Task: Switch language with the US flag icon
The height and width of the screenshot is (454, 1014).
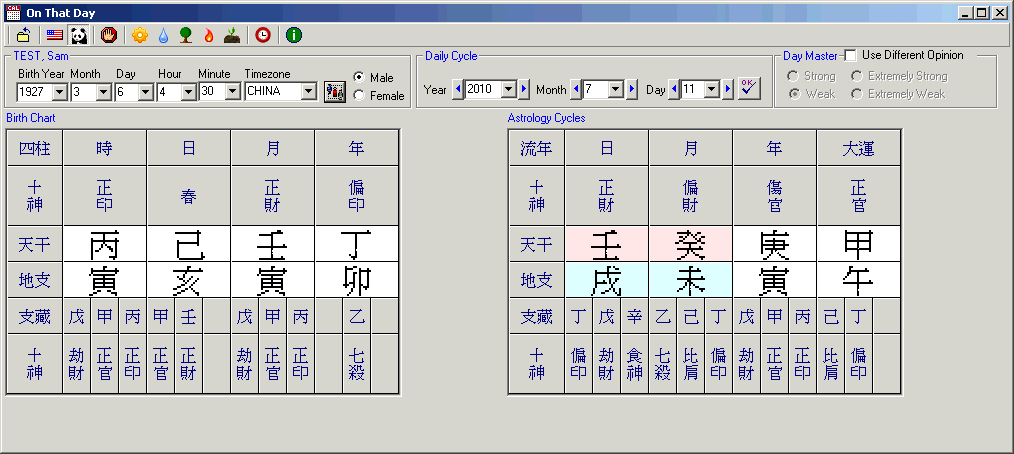Action: (x=55, y=35)
